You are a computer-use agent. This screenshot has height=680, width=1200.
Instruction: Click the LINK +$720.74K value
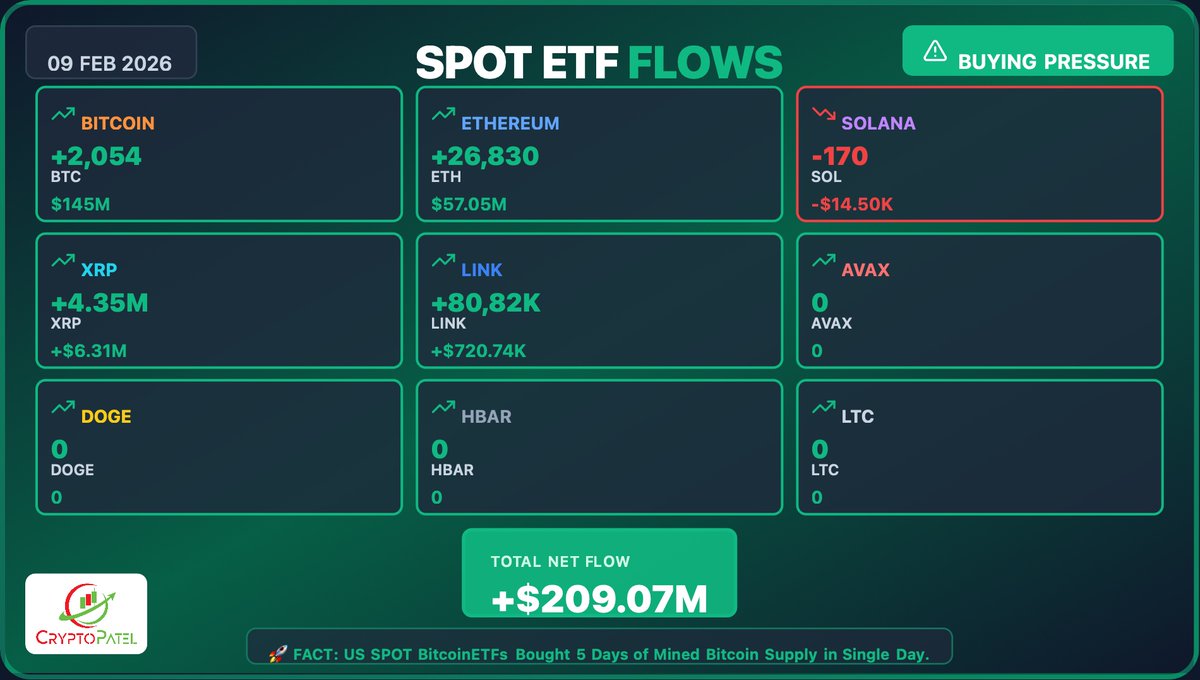click(480, 350)
